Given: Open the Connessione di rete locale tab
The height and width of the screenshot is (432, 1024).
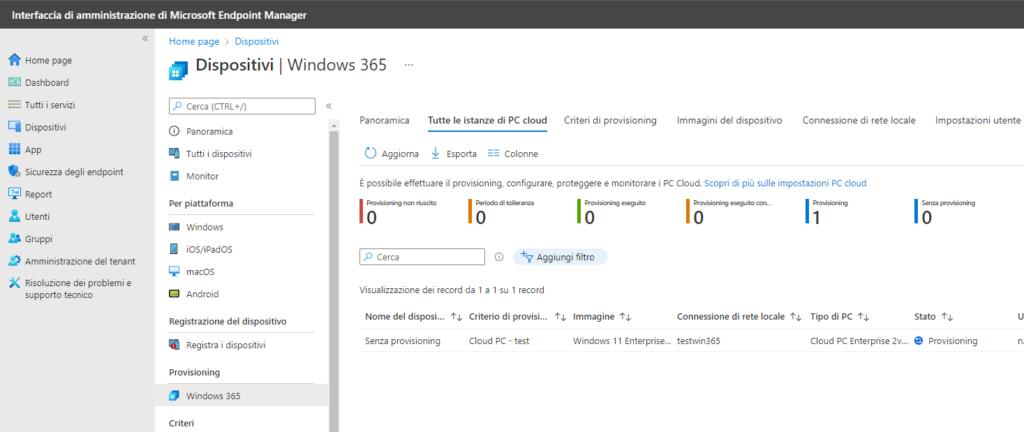Looking at the screenshot, I should (859, 120).
